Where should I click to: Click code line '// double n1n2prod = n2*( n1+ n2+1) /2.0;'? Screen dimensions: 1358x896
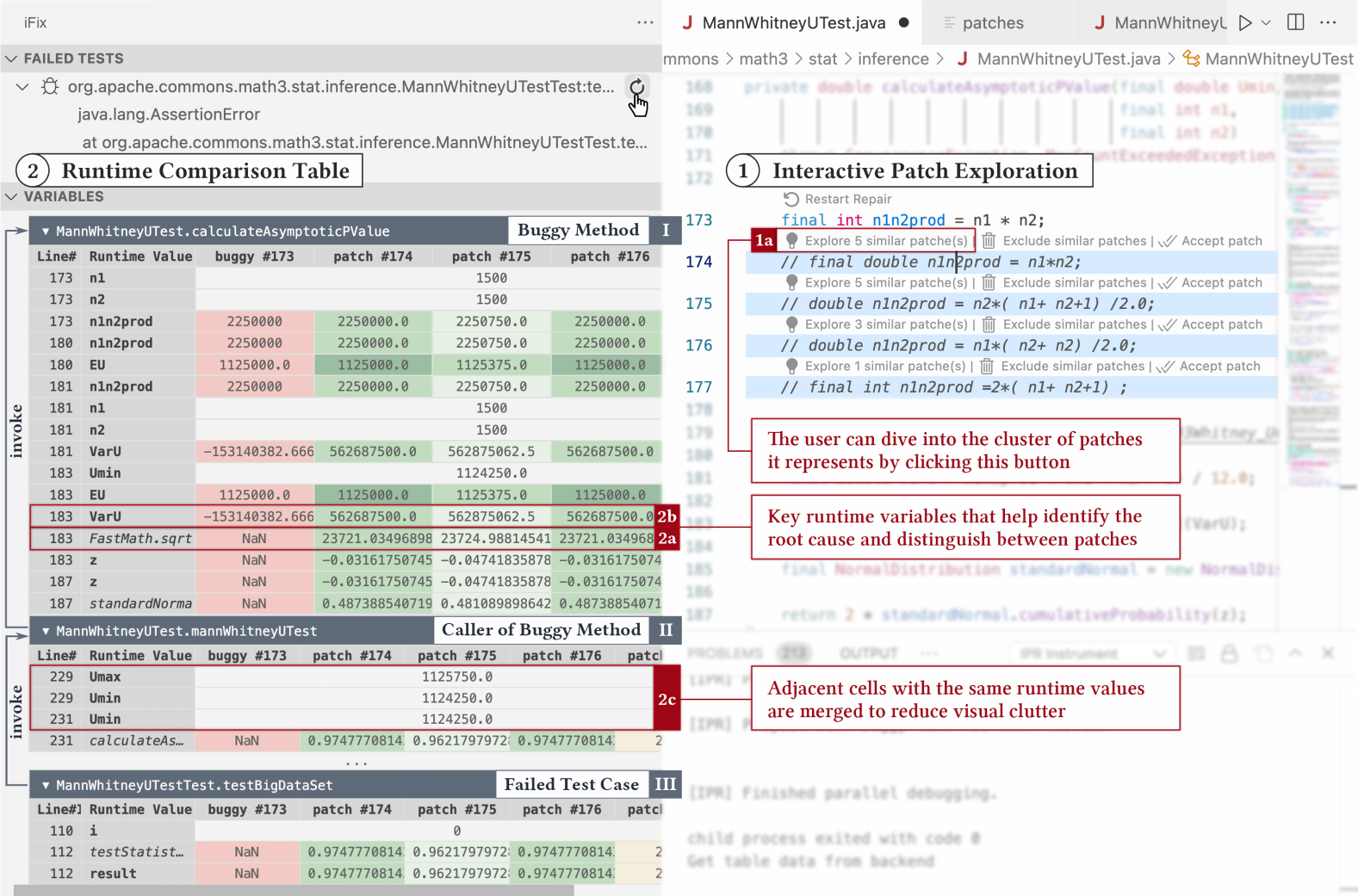click(x=967, y=304)
